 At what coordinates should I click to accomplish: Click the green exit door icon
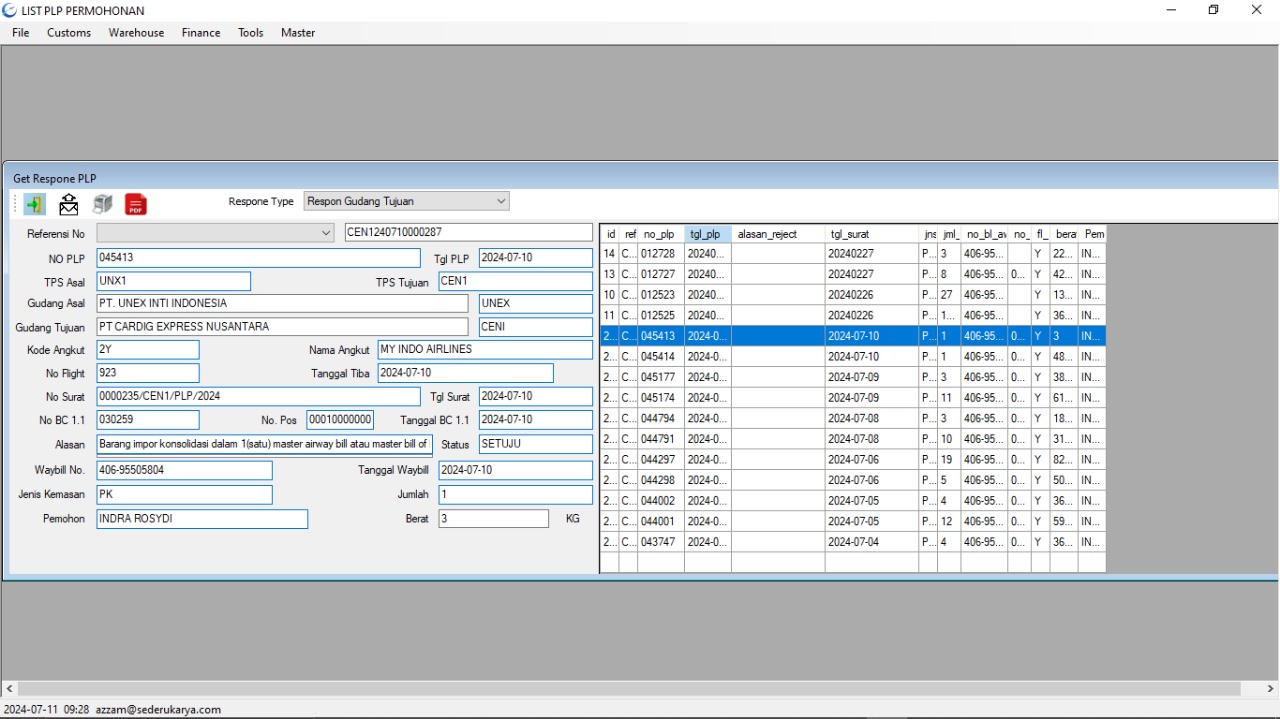point(35,204)
